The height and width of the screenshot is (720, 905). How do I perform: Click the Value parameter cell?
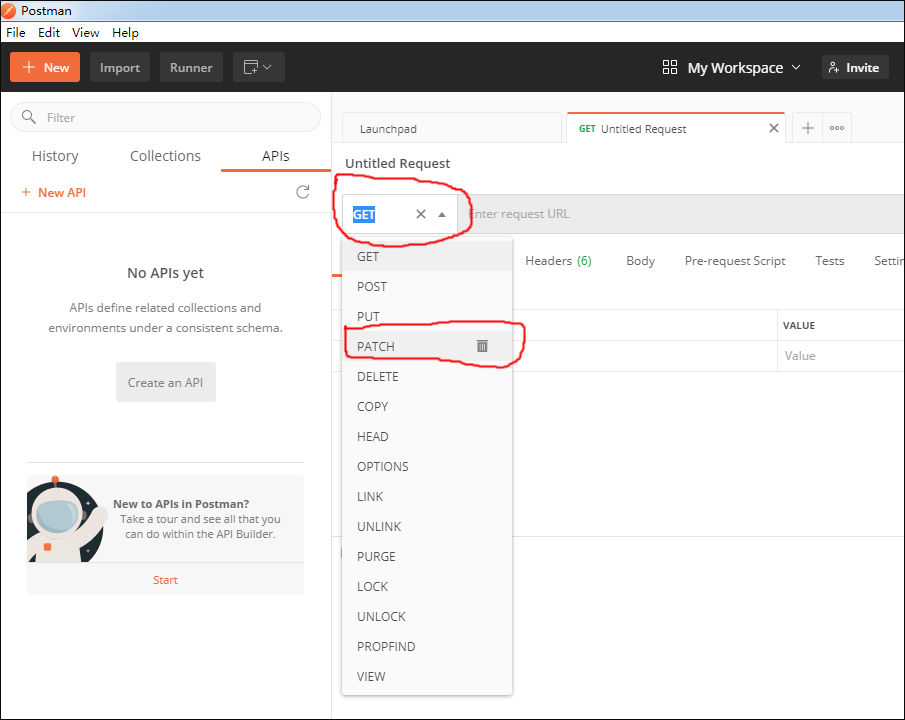tap(841, 356)
